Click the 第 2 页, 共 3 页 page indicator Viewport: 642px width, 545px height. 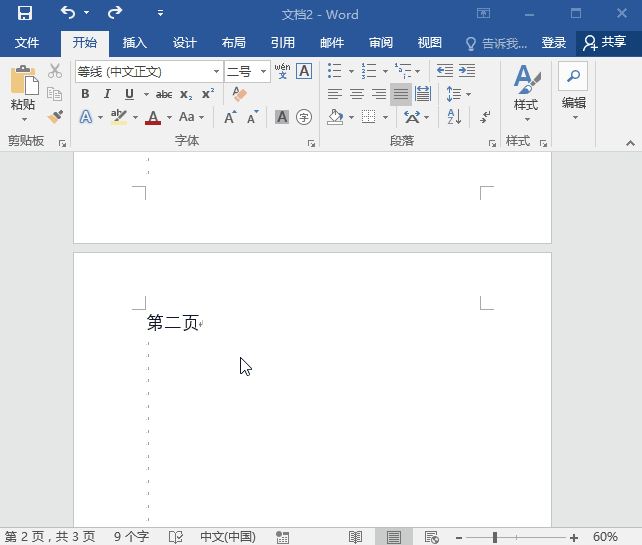pos(50,537)
